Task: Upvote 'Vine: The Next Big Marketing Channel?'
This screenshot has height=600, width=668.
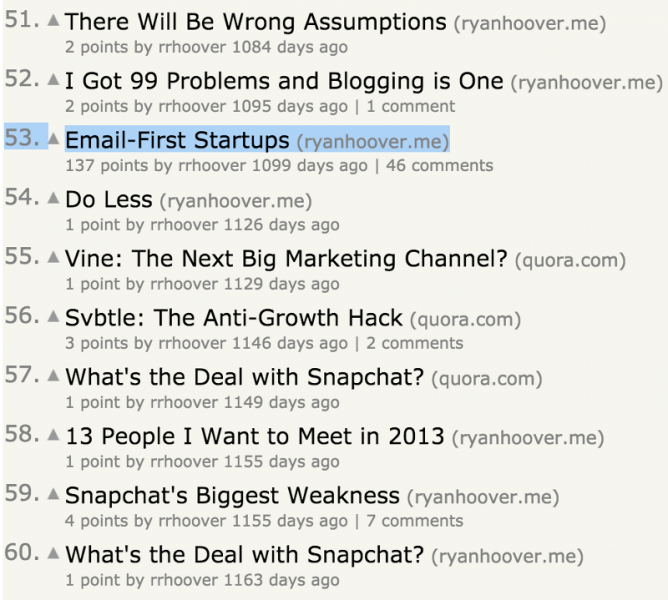Action: (53, 257)
